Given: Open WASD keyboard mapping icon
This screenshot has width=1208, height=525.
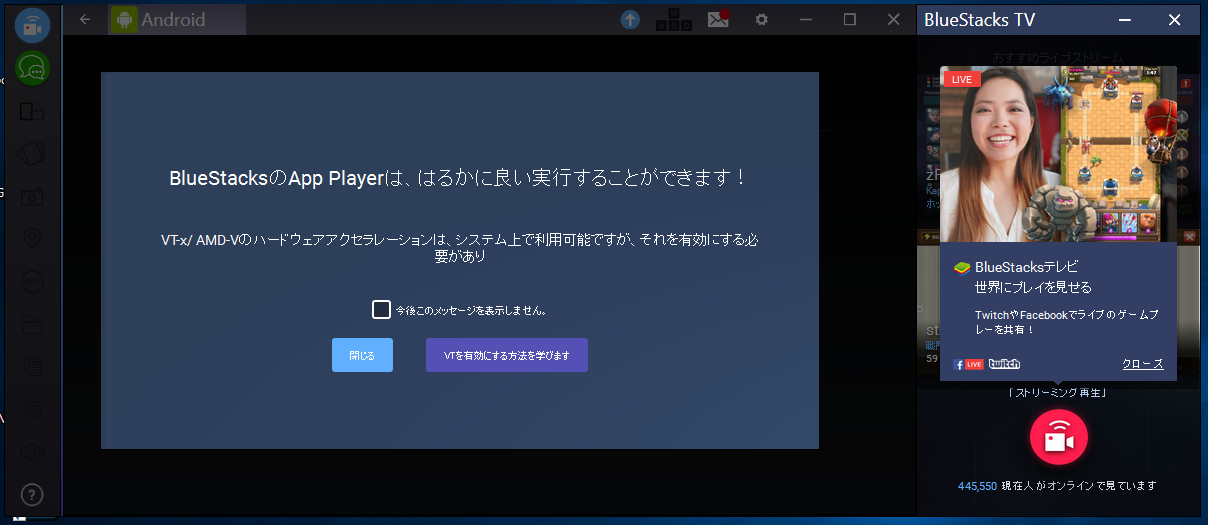Looking at the screenshot, I should [x=673, y=19].
